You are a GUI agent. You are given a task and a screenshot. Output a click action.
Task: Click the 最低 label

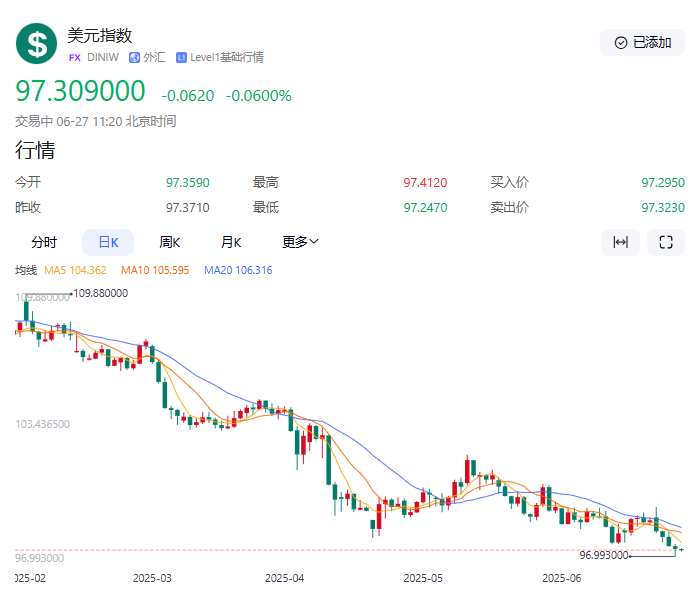pyautogui.click(x=266, y=207)
